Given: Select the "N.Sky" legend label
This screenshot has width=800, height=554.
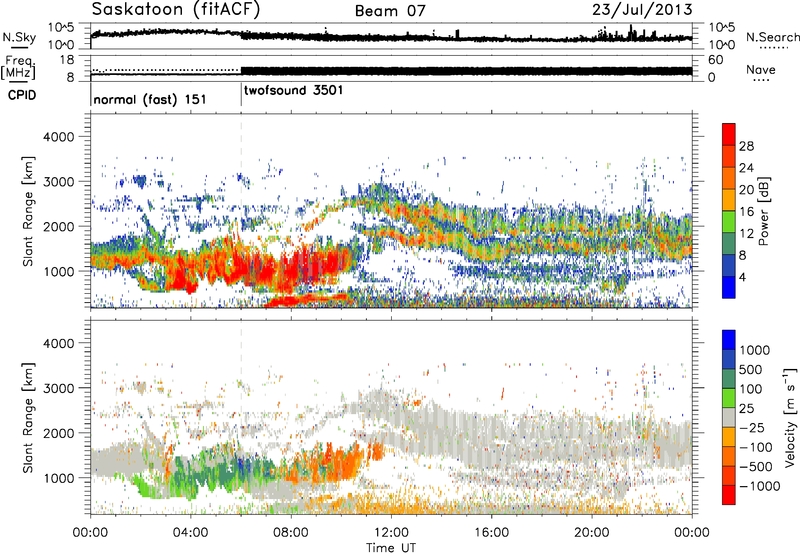Looking at the screenshot, I should (x=19, y=37).
